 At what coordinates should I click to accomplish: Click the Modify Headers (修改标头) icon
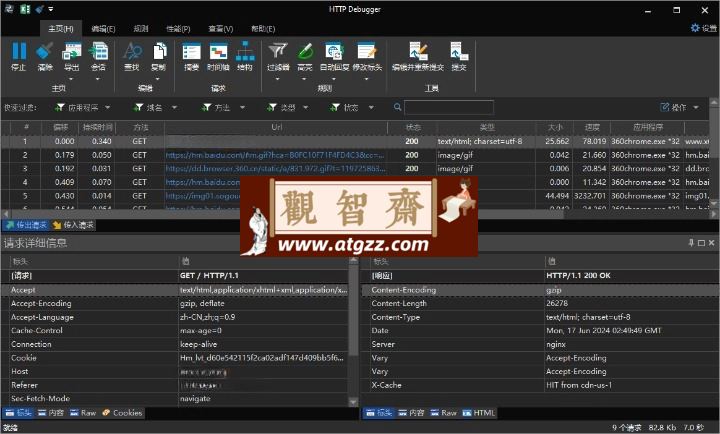tap(367, 51)
